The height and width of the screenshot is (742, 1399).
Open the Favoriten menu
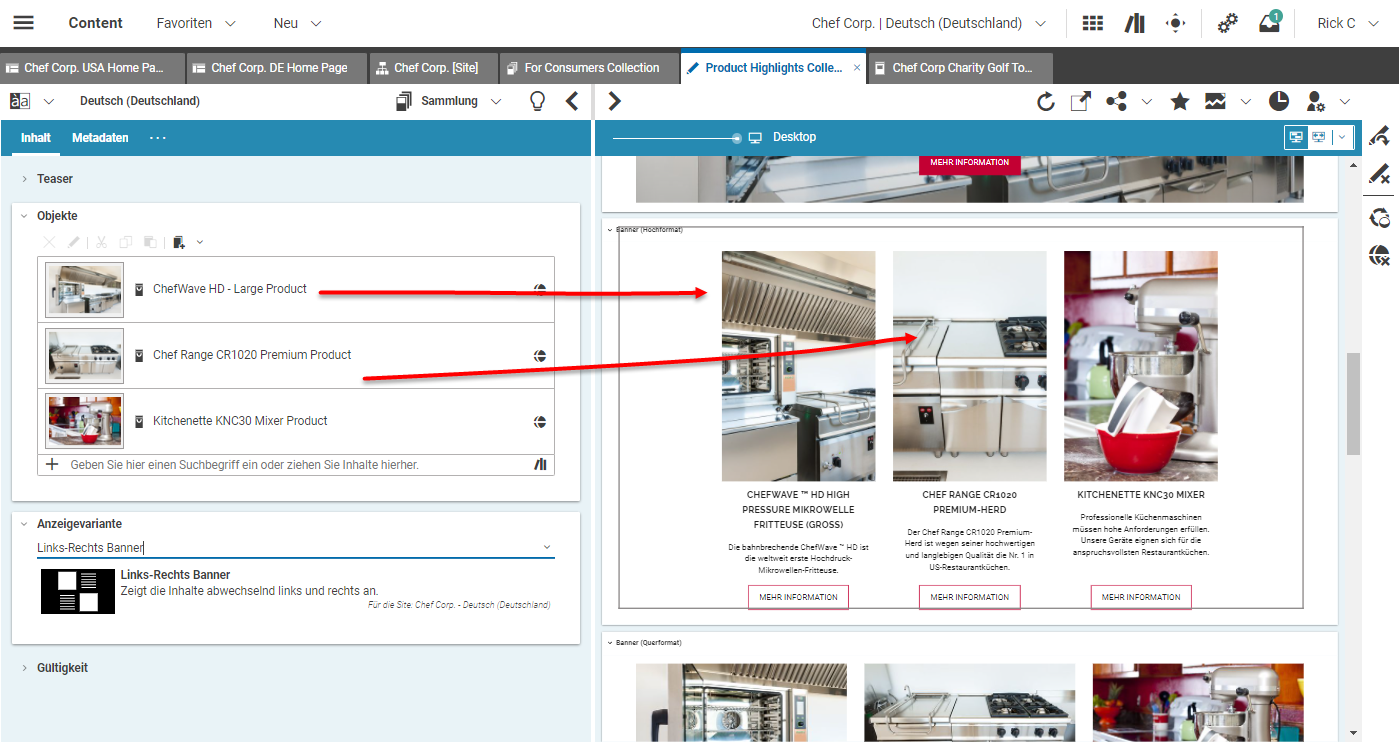(x=196, y=23)
